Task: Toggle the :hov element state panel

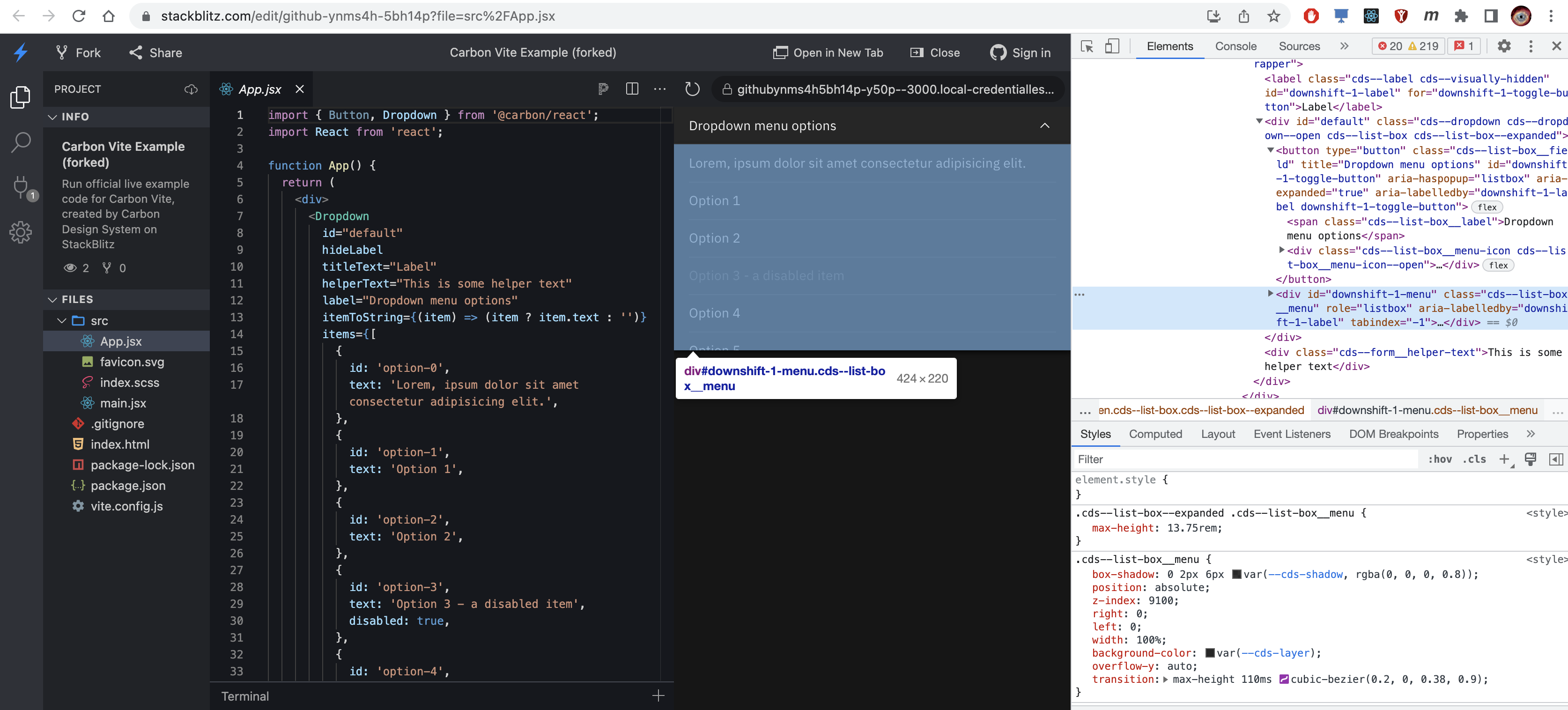Action: 1440,459
